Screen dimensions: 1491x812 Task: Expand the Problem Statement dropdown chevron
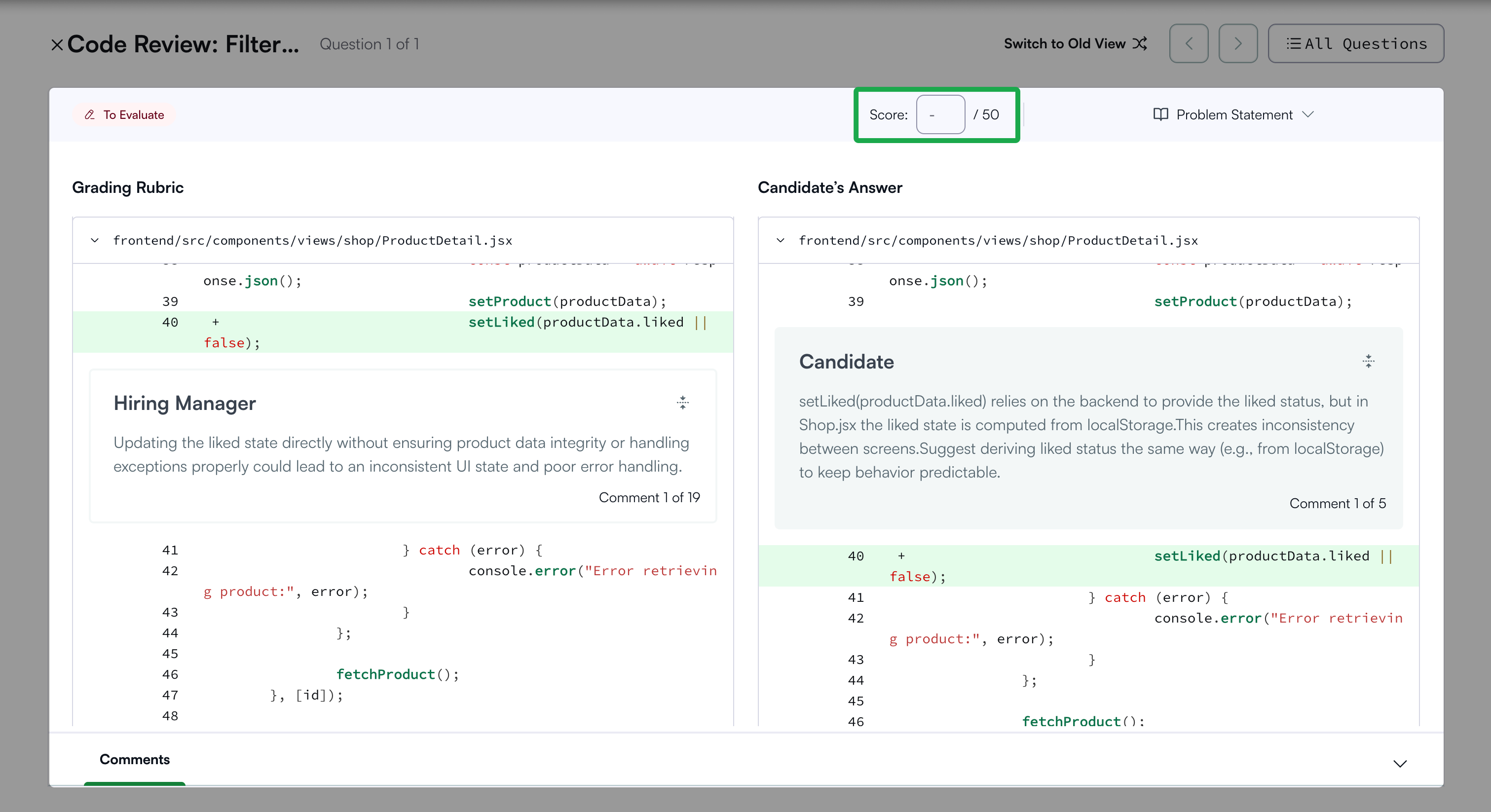1308,114
